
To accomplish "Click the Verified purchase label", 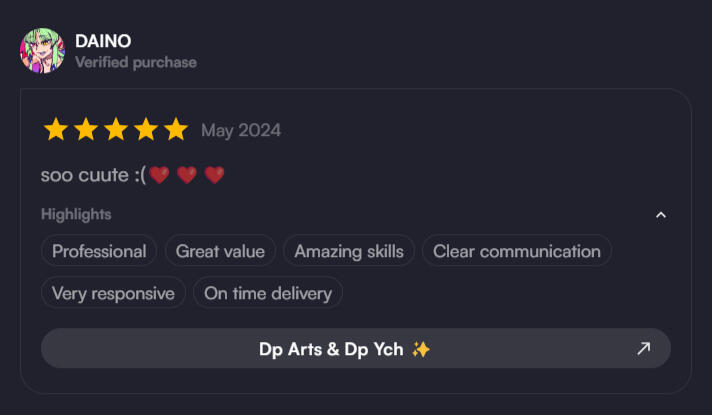I will pos(136,62).
